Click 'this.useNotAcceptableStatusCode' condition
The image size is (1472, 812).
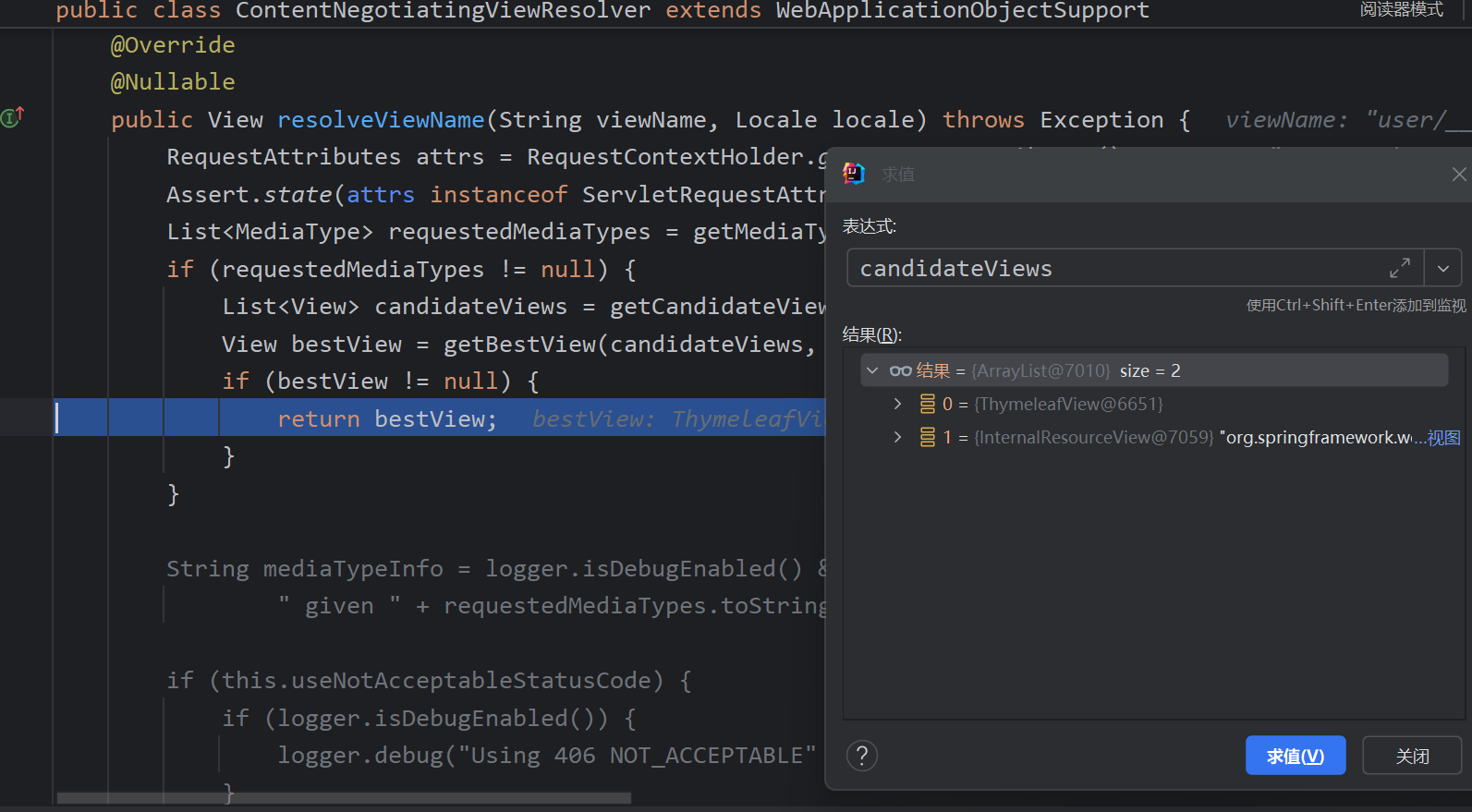coord(436,681)
